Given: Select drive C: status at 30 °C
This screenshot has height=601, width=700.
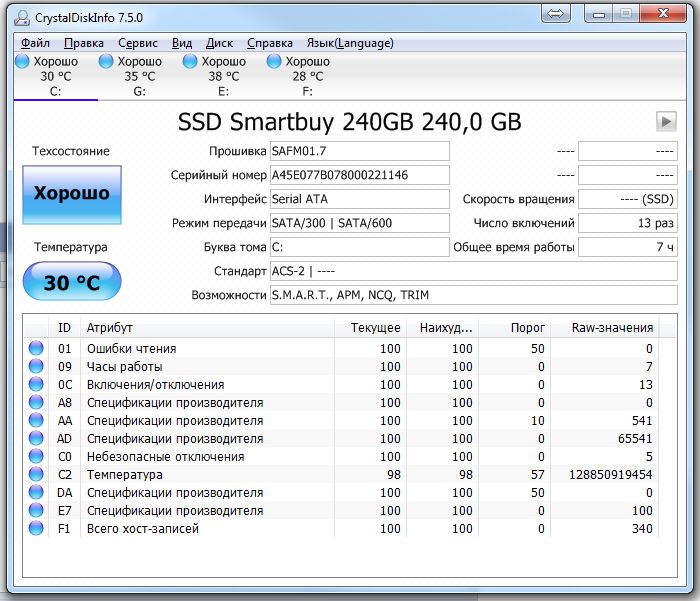Looking at the screenshot, I should (x=55, y=76).
